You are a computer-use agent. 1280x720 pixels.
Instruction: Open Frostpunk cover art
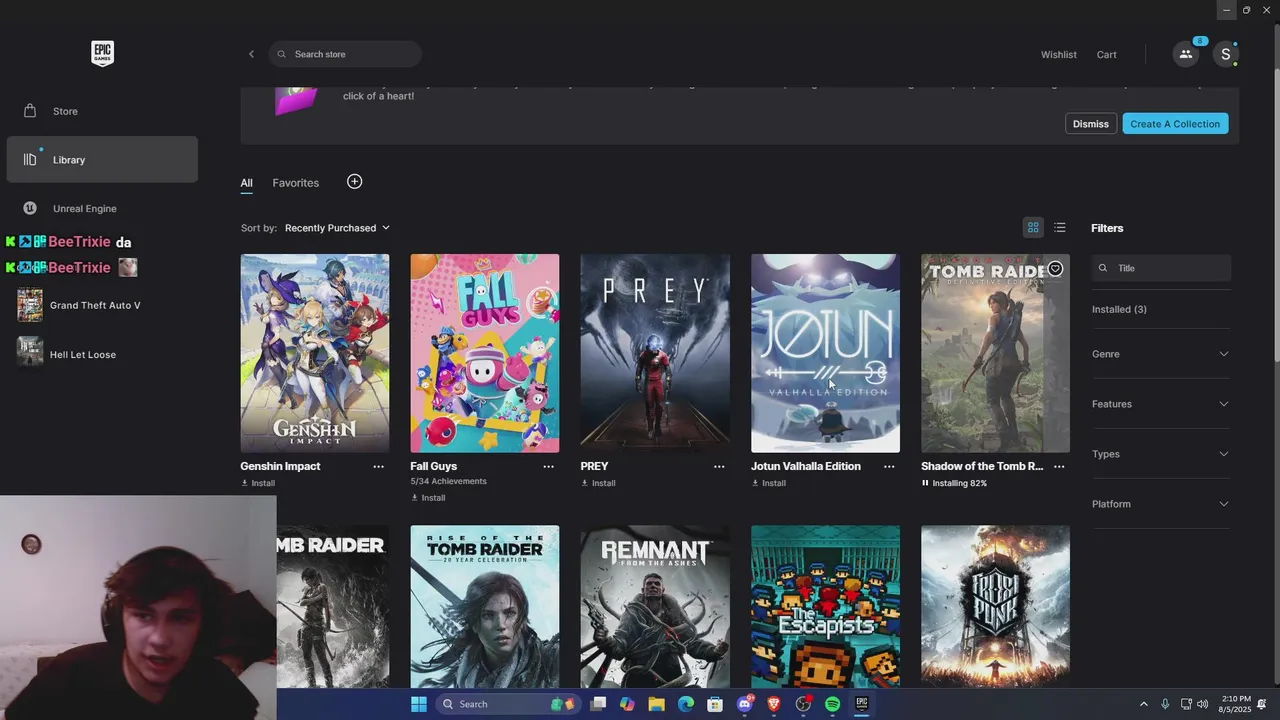tap(995, 606)
